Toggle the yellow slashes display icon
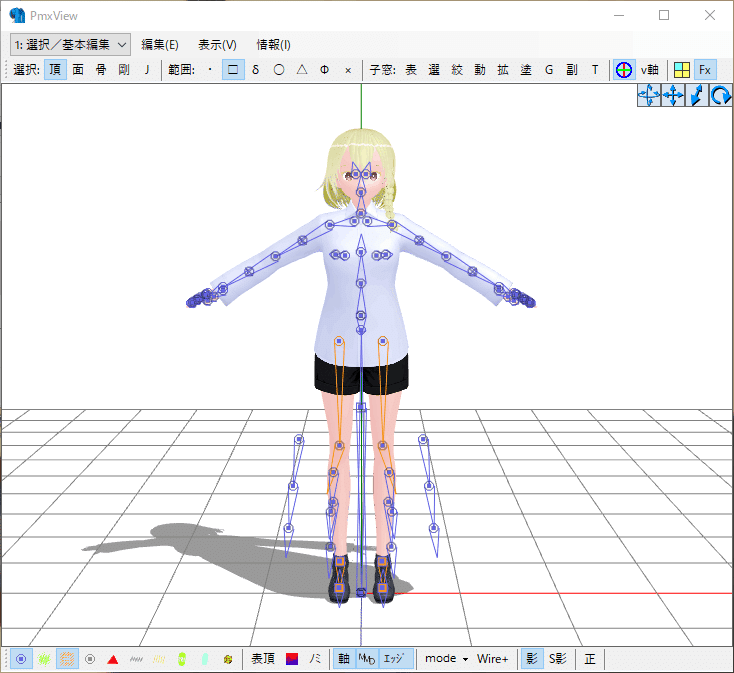 [x=159, y=659]
